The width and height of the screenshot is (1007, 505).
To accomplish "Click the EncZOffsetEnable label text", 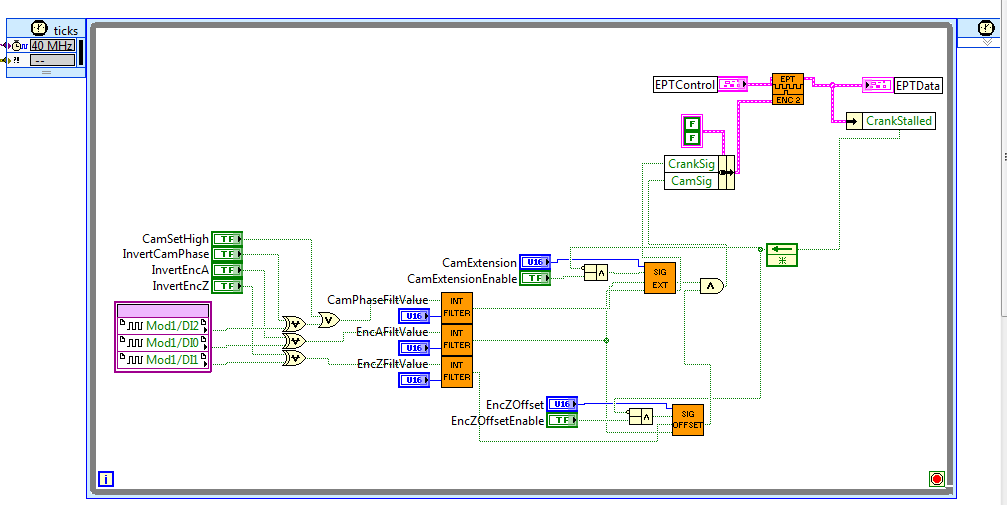I will tap(498, 421).
